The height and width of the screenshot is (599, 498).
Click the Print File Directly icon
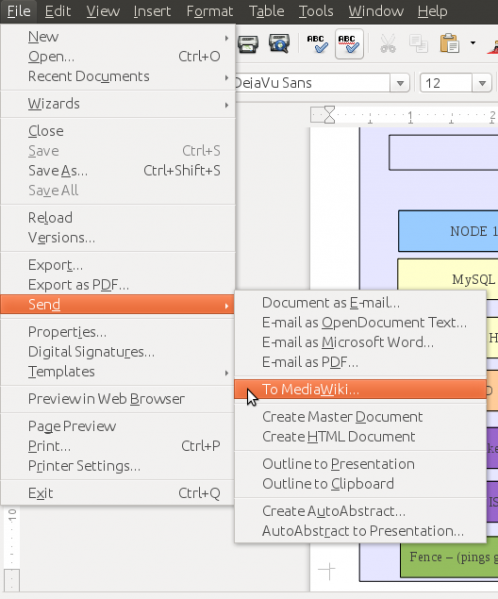(248, 44)
